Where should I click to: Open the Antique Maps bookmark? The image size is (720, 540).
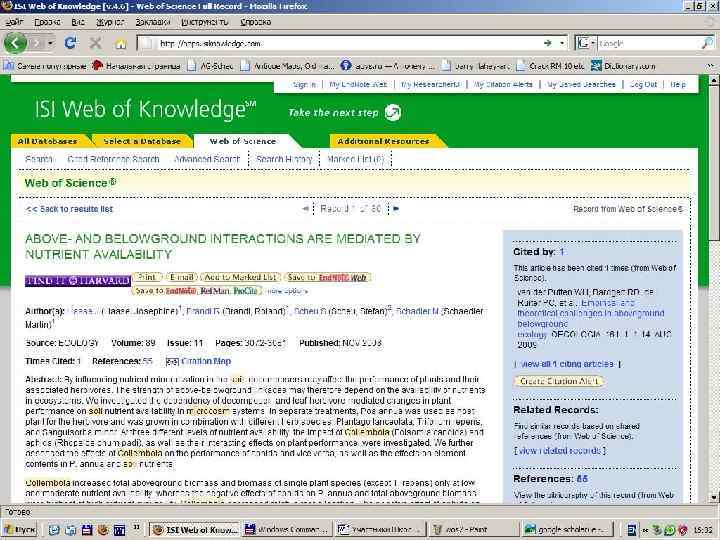(287, 66)
